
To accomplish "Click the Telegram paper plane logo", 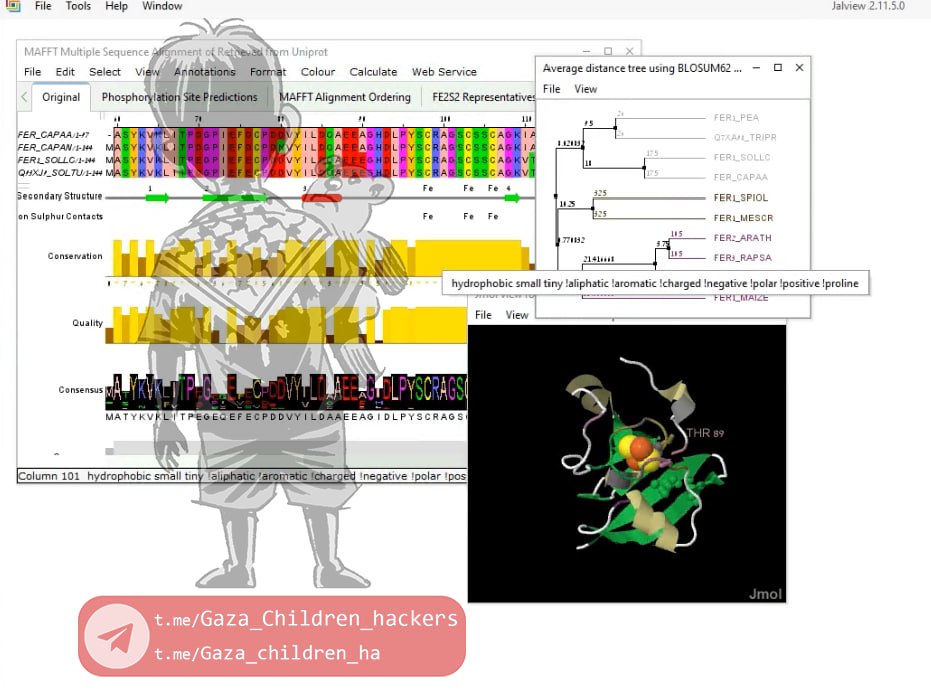I will 115,637.
